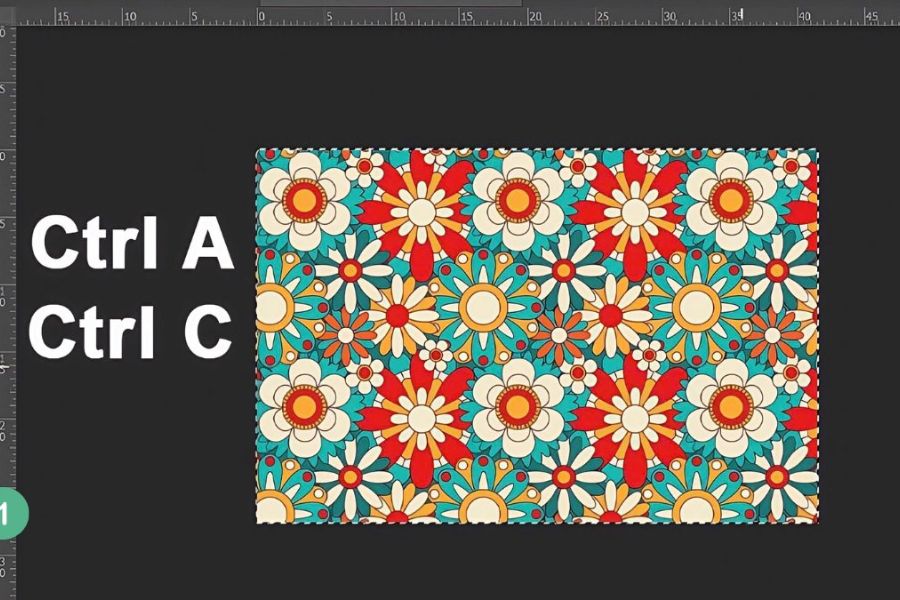Click the 'Ctrl A' shortcut text overlay

click(132, 245)
